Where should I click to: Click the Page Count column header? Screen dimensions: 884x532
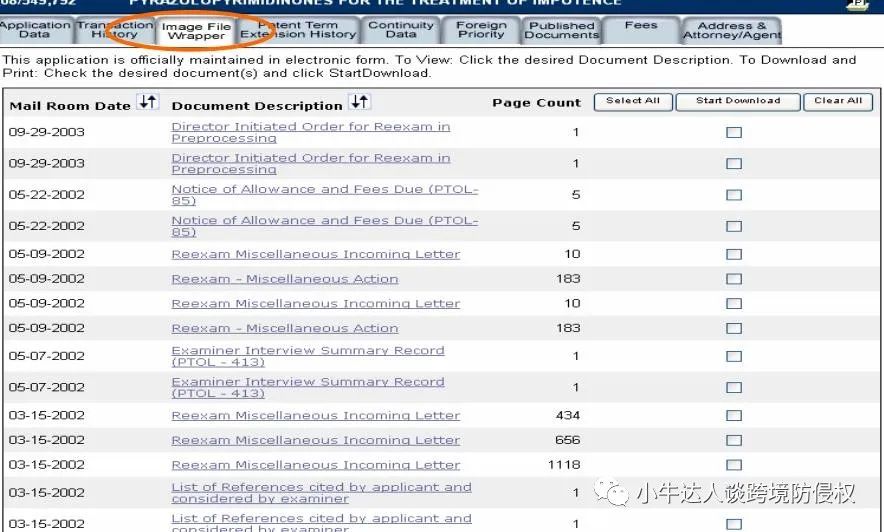click(x=537, y=103)
